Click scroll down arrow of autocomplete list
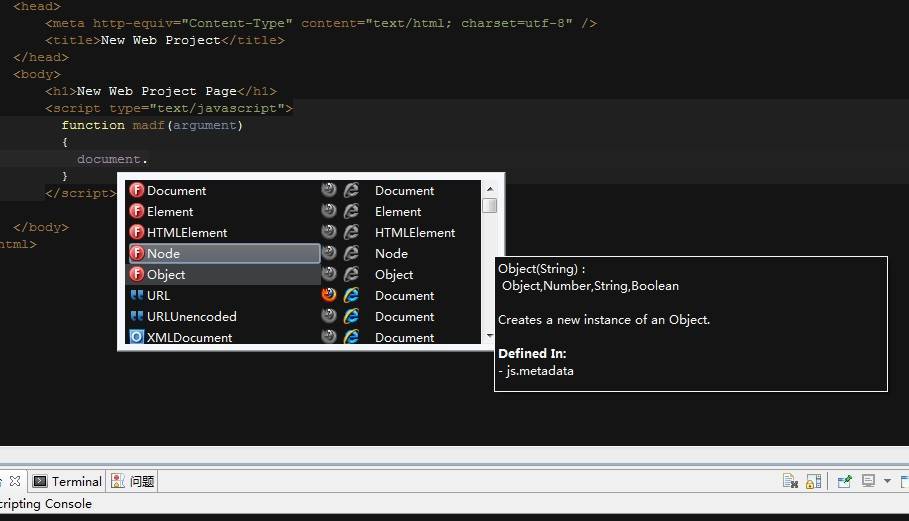 point(490,336)
